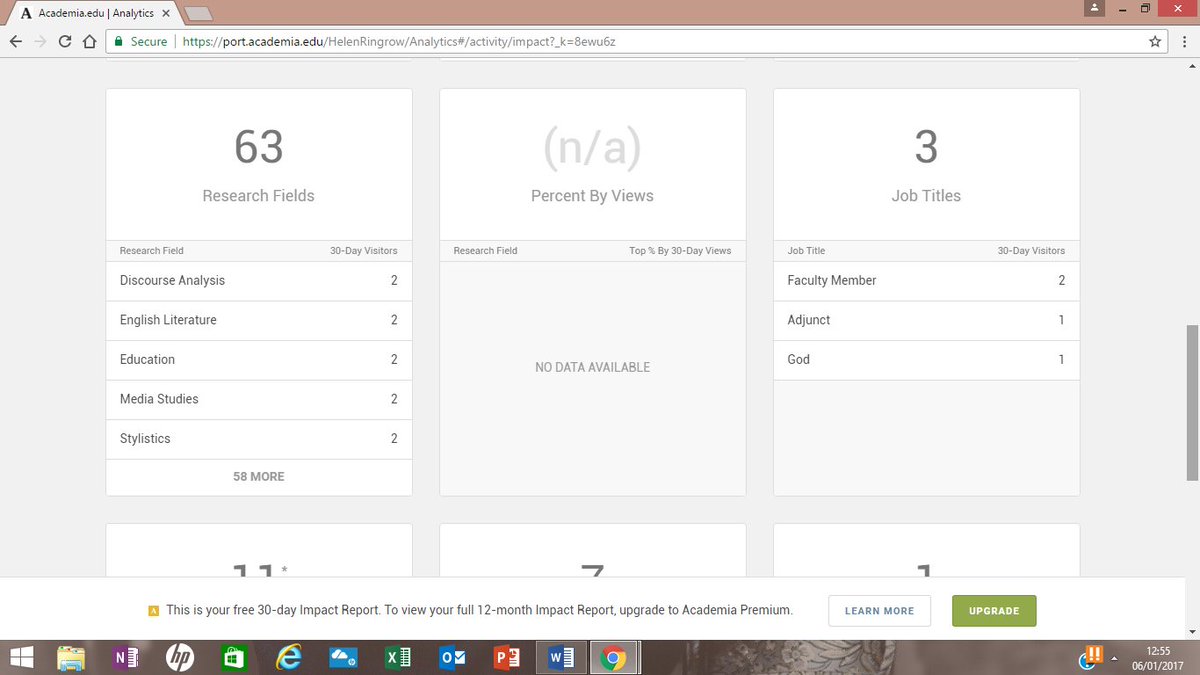Open the Chrome user profile icon
The height and width of the screenshot is (675, 1200).
point(1095,8)
